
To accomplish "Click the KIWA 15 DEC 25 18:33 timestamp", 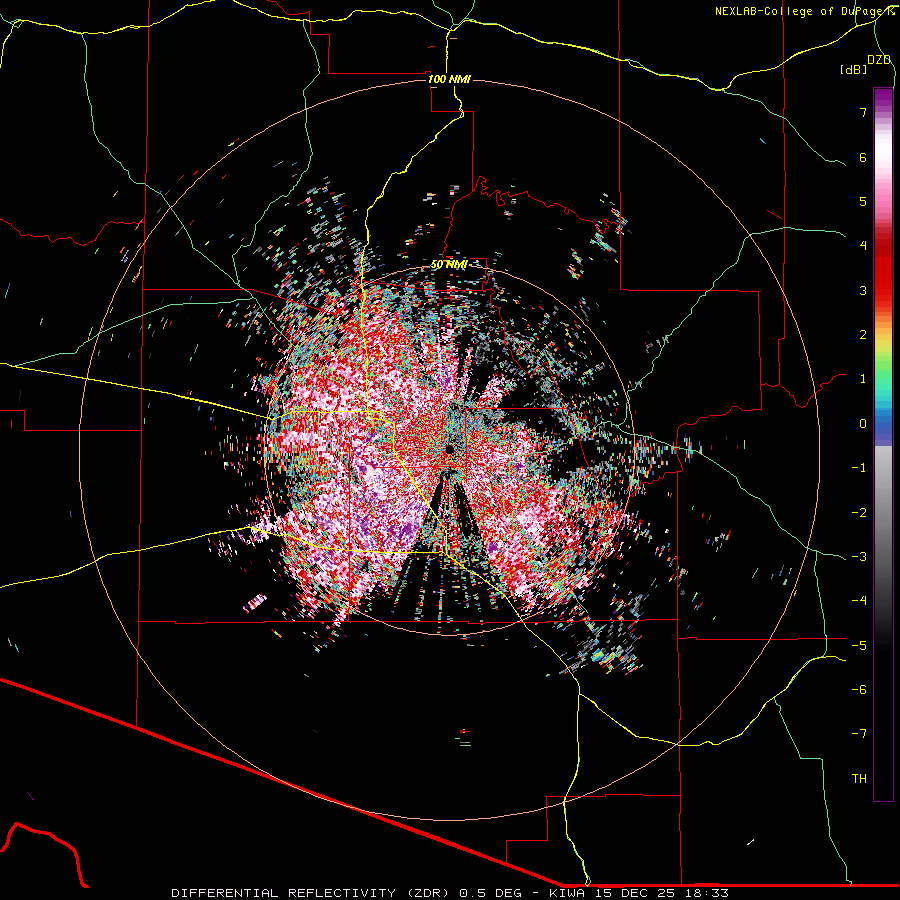I will point(639,893).
